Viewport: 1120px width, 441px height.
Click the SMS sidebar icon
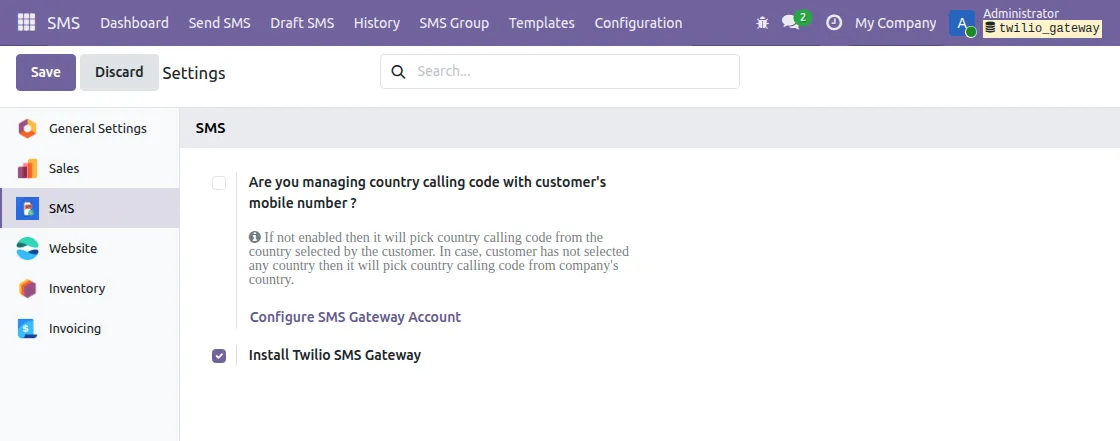coord(27,209)
